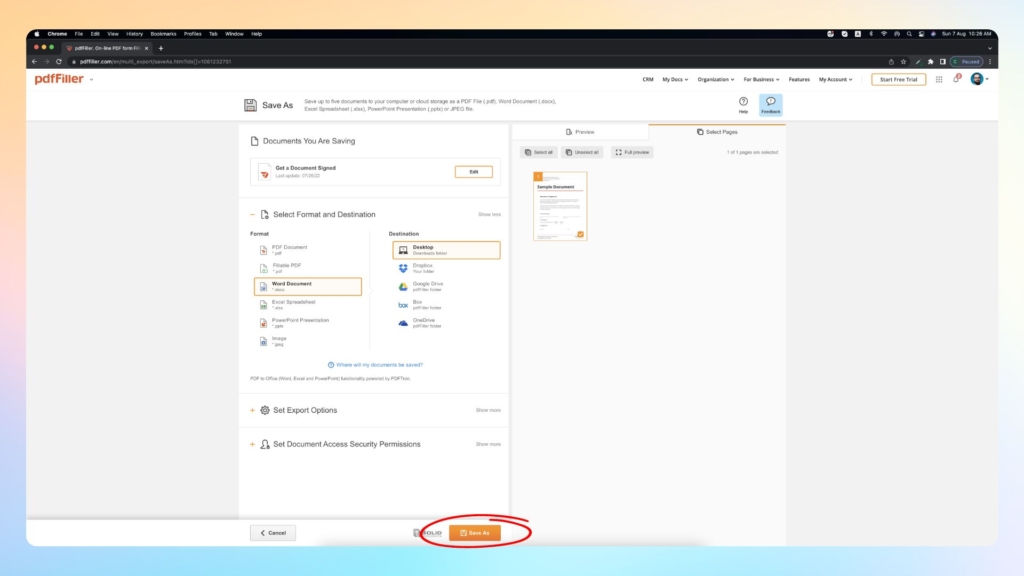Click the Box logo icon
The width and height of the screenshot is (1024, 576).
tap(403, 305)
